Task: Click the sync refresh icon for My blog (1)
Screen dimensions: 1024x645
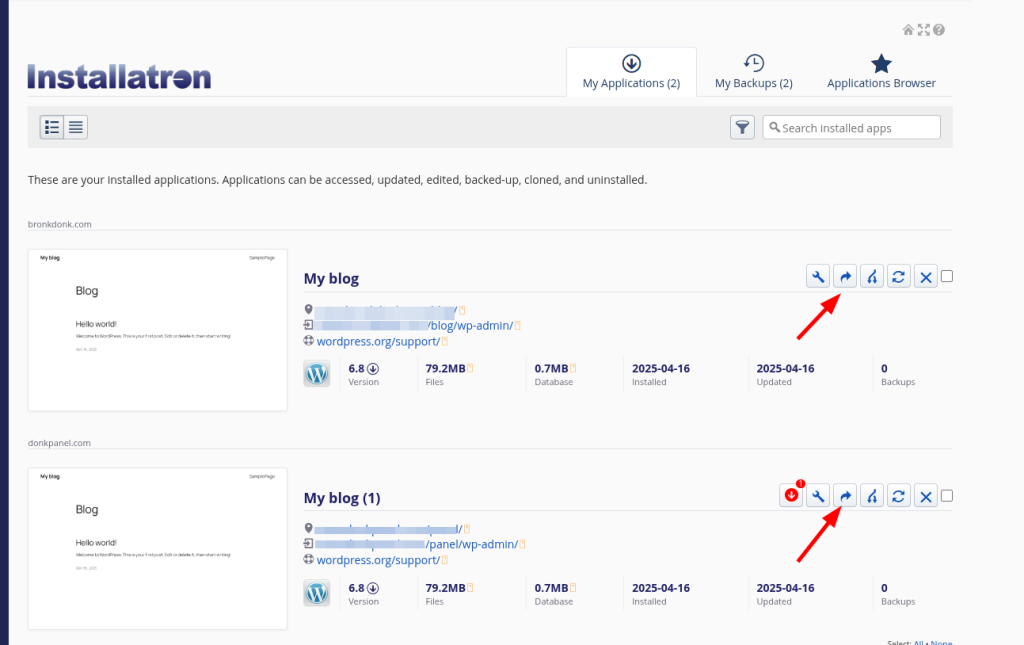Action: point(899,496)
